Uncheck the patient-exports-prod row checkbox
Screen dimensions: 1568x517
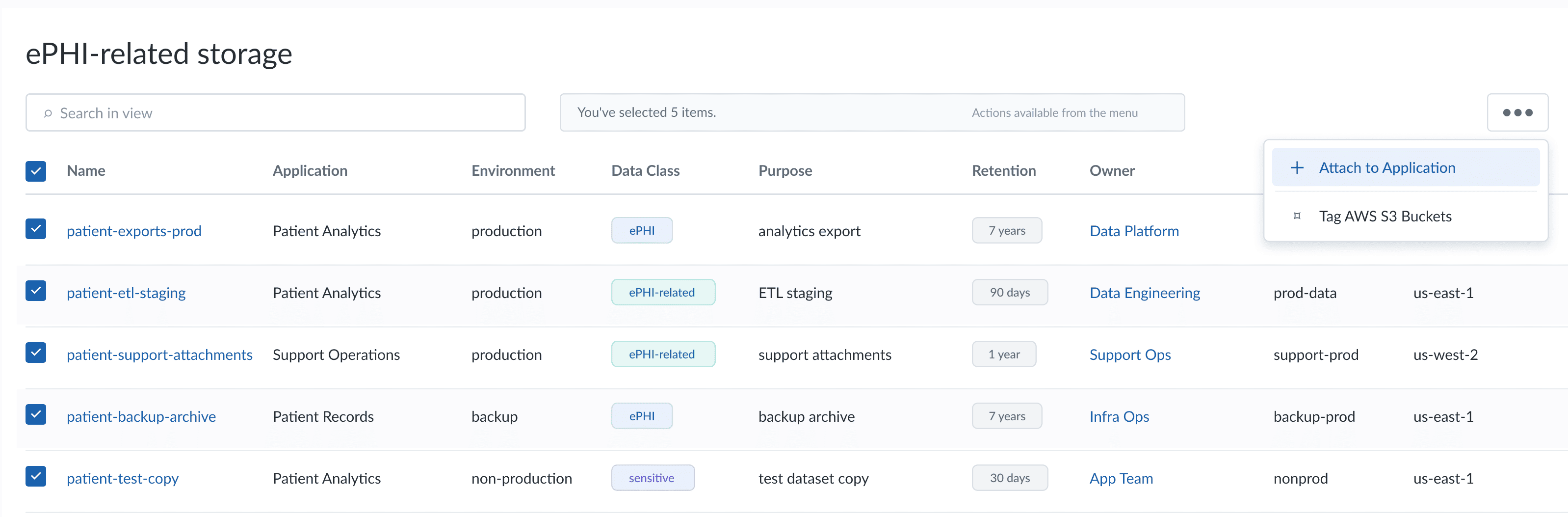(36, 229)
